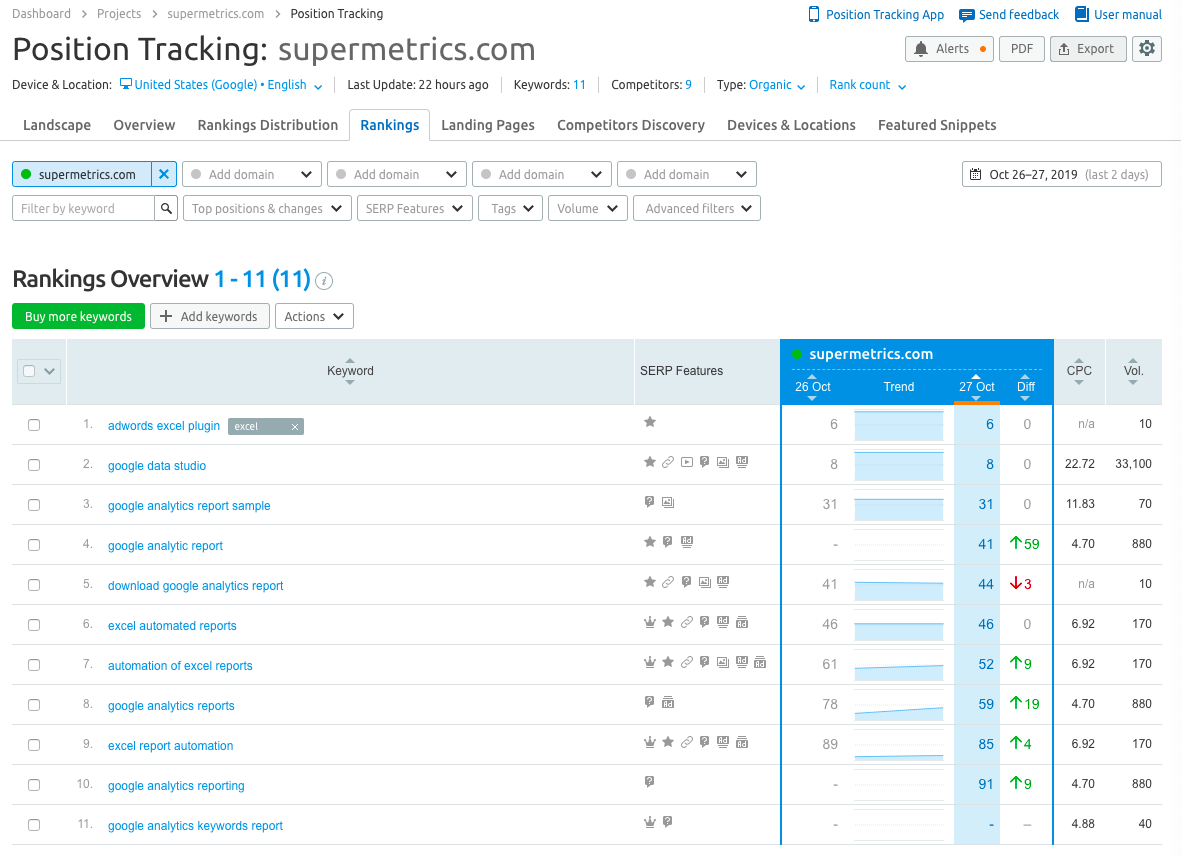This screenshot has width=1181, height=856.
Task: Click the video SERP icon for google data studio
Action: [686, 462]
